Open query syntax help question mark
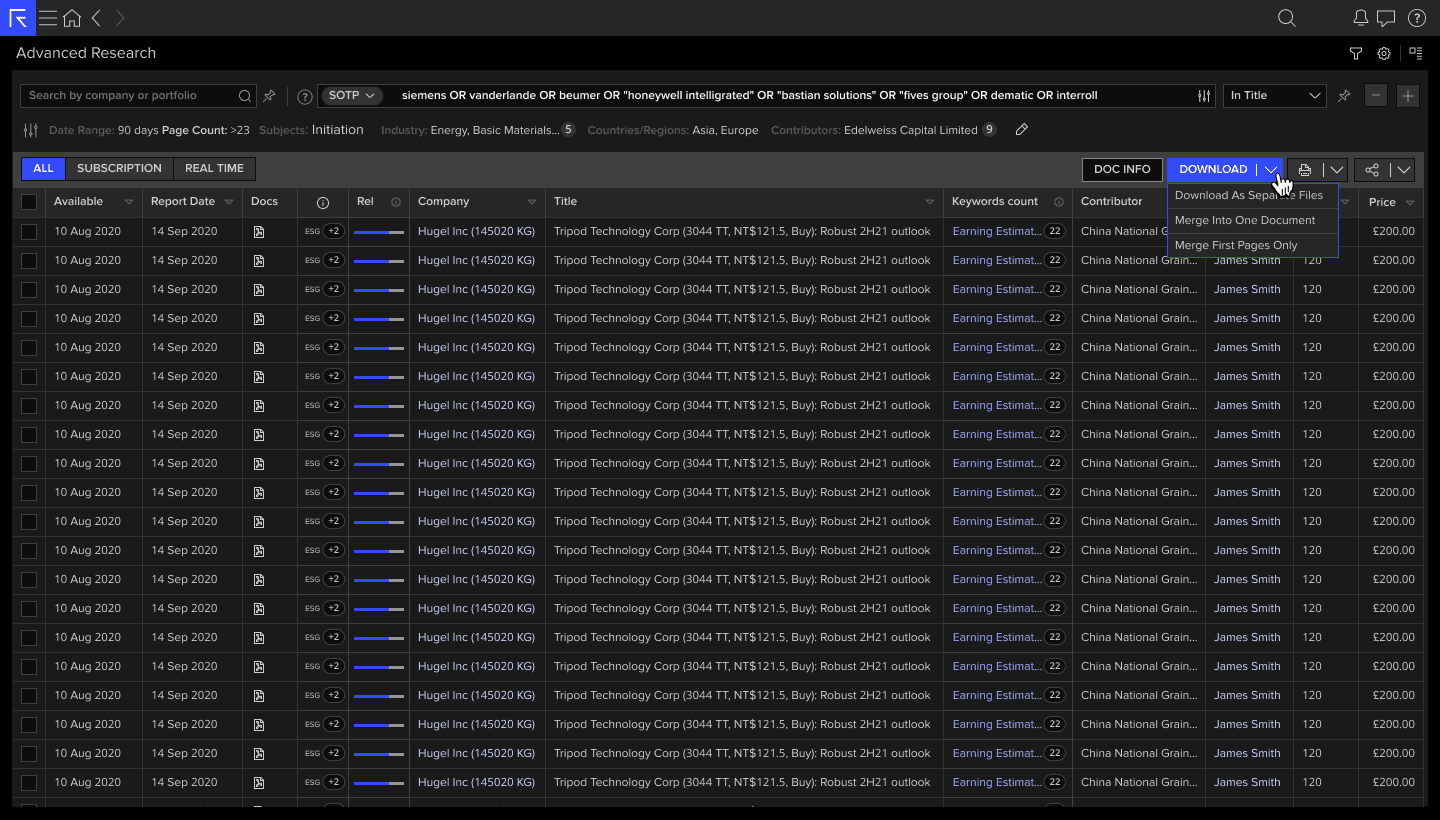This screenshot has height=820, width=1440. pyautogui.click(x=305, y=96)
